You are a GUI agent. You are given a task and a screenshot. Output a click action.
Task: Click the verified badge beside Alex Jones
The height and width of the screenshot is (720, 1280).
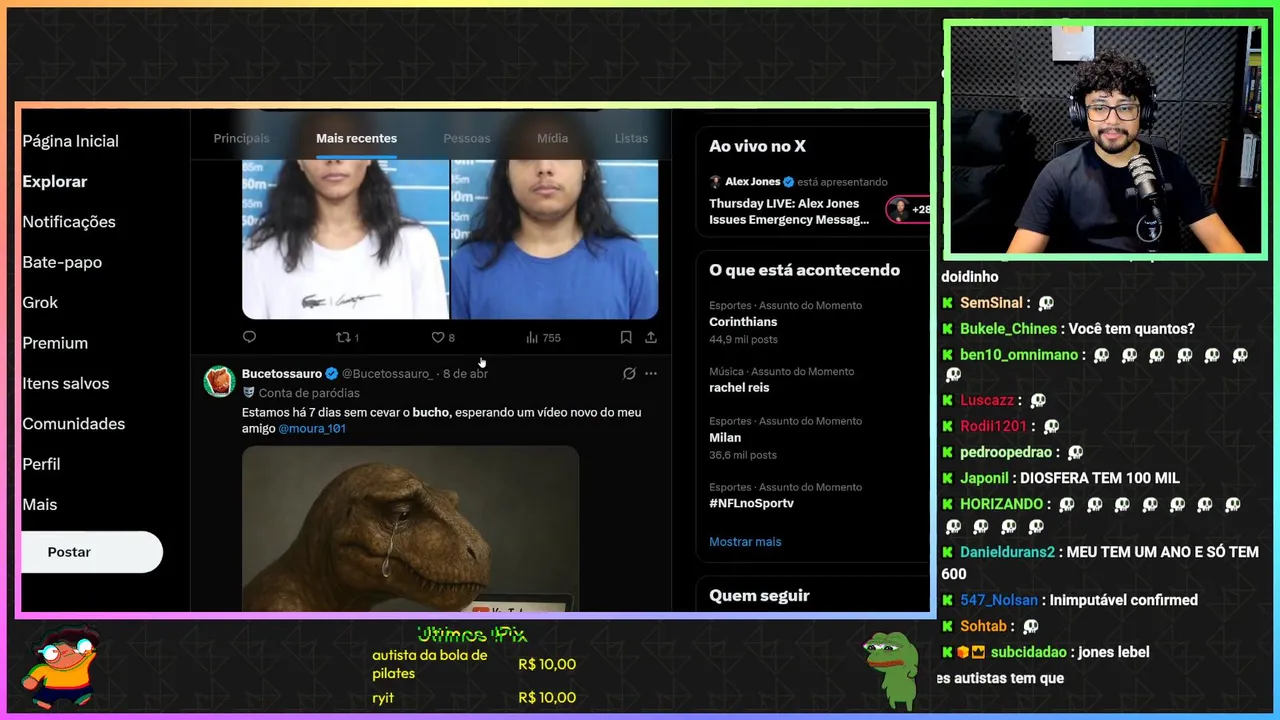789,182
